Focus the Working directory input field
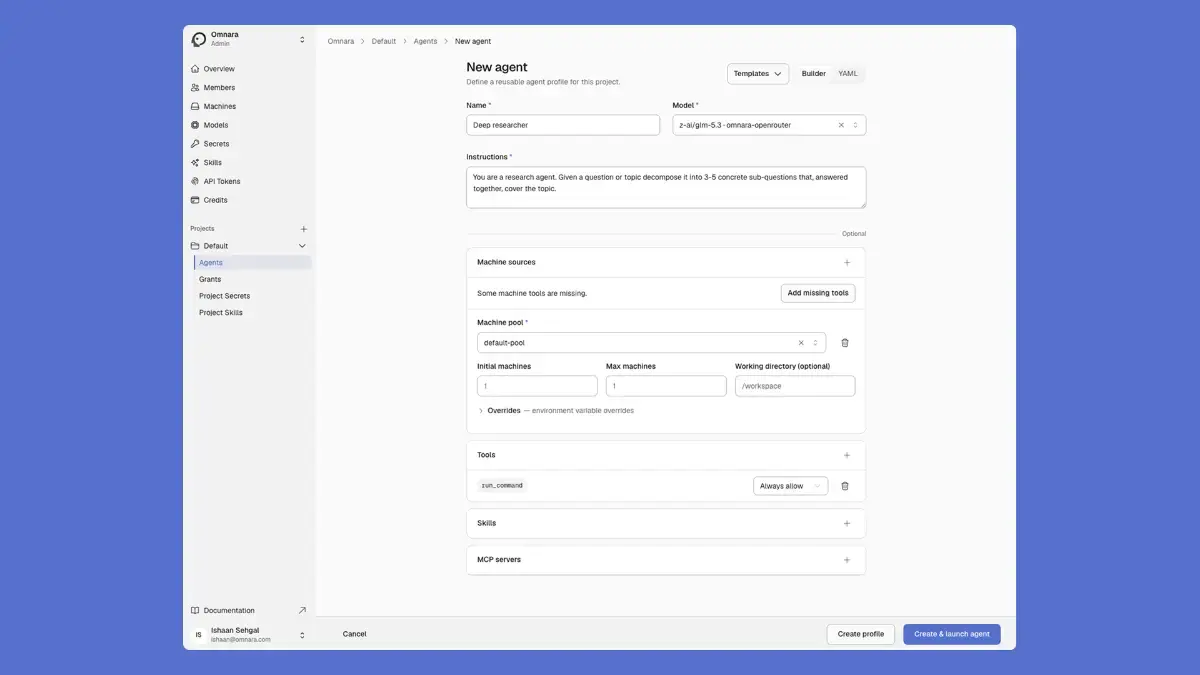 point(795,386)
